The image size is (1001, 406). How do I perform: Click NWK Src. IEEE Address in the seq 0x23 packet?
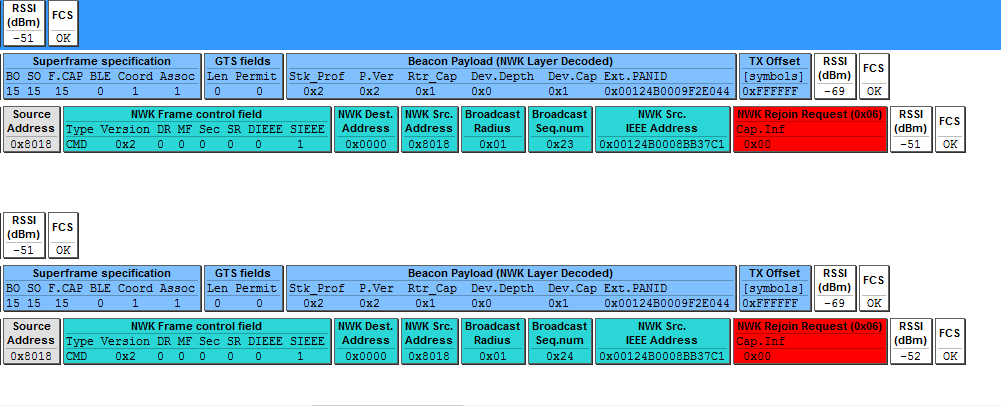click(663, 130)
